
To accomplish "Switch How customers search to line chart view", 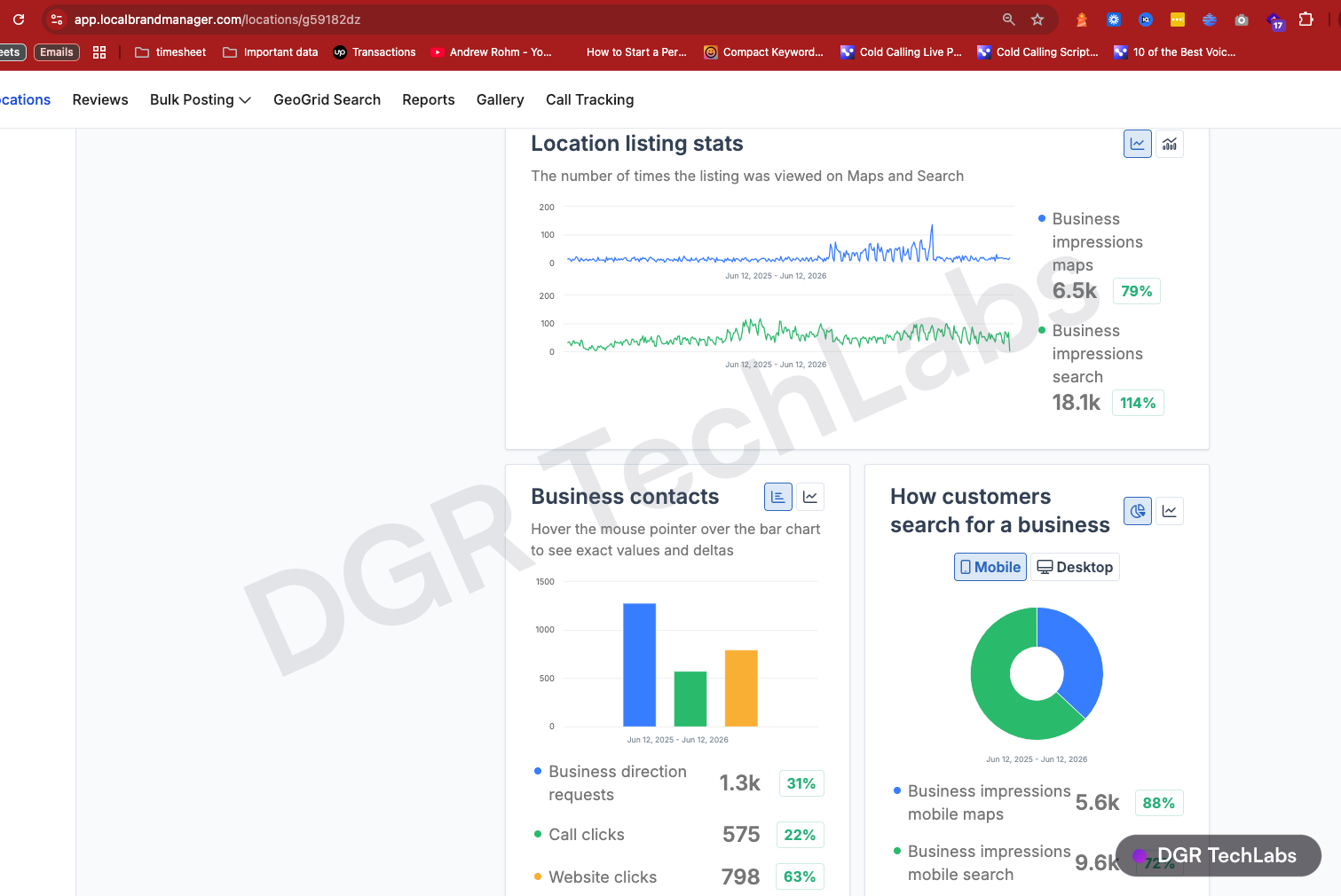I will pos(1170,511).
